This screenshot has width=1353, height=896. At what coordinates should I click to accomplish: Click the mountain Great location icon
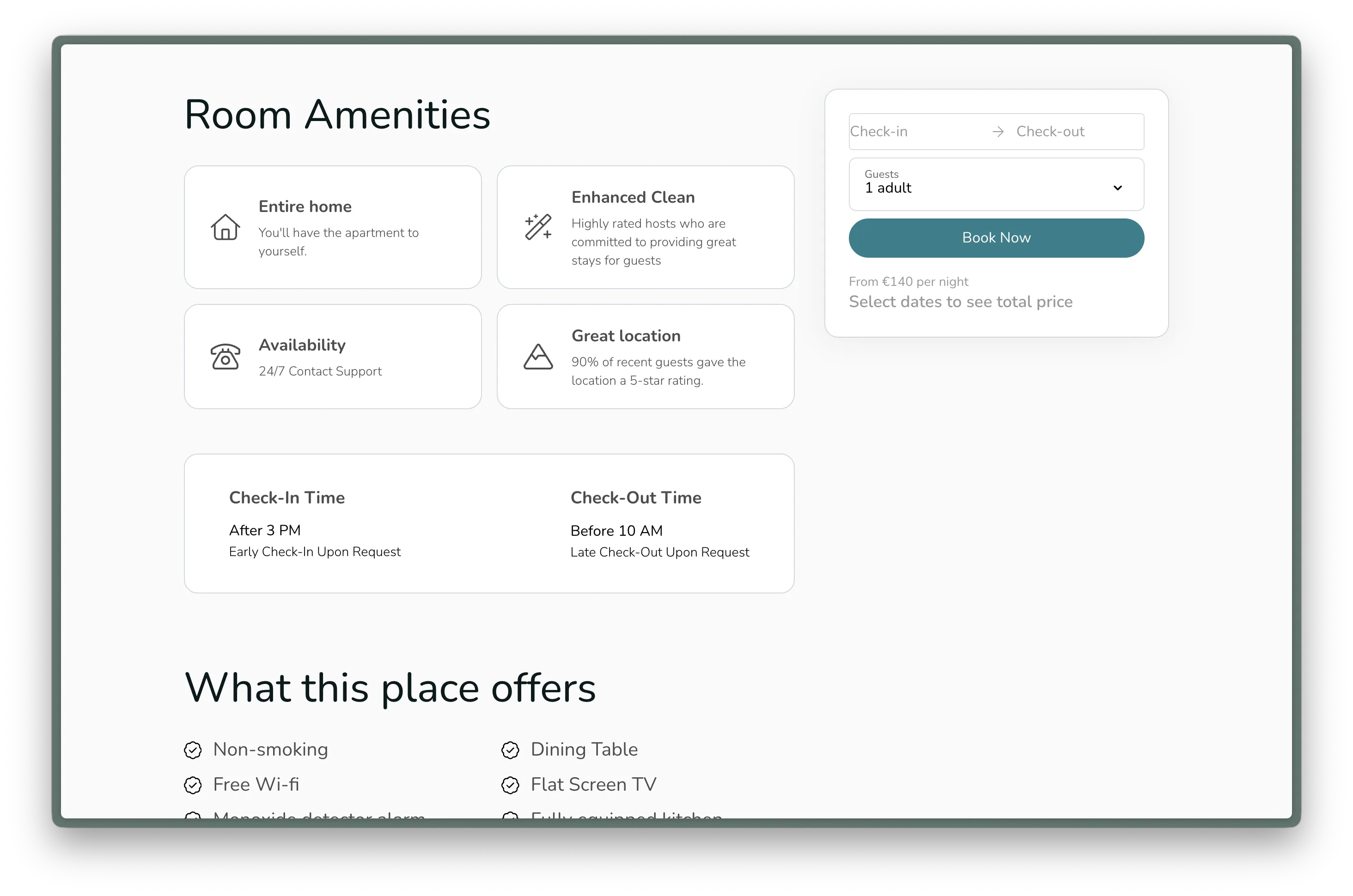(538, 357)
